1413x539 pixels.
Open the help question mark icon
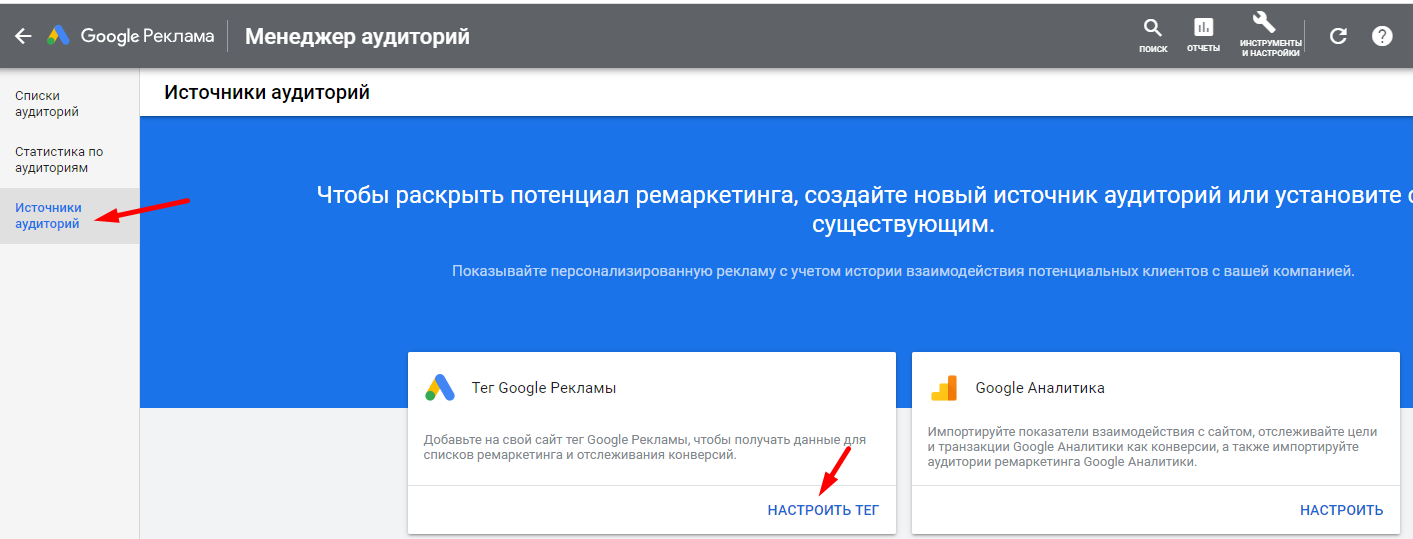pyautogui.click(x=1382, y=36)
